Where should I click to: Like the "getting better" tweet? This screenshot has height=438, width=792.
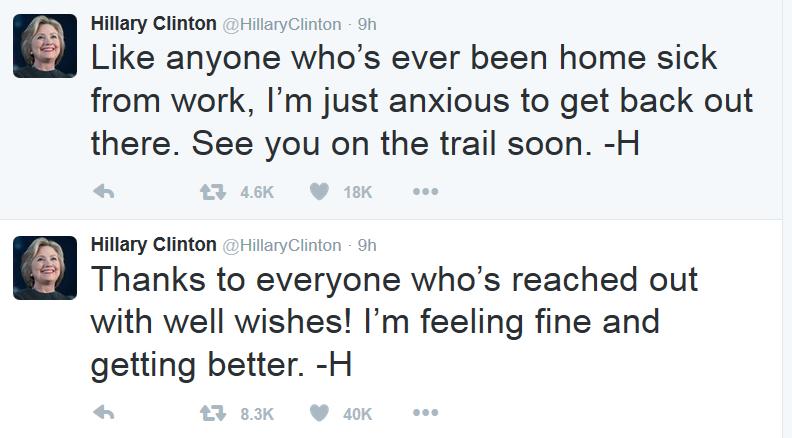pos(319,413)
